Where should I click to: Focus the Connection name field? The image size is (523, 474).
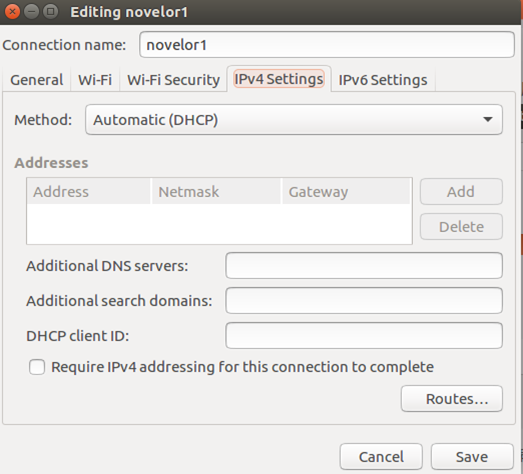(x=327, y=45)
